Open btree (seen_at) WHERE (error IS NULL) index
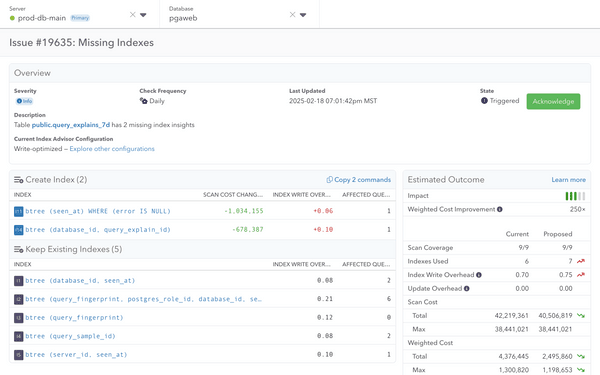Image resolution: width=600 pixels, height=375 pixels. coord(98,211)
